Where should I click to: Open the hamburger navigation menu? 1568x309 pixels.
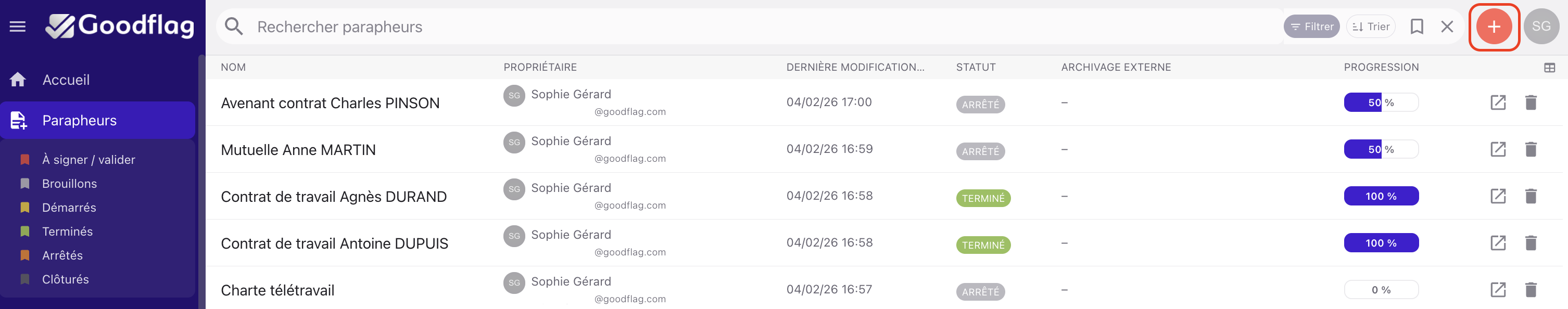click(x=18, y=26)
